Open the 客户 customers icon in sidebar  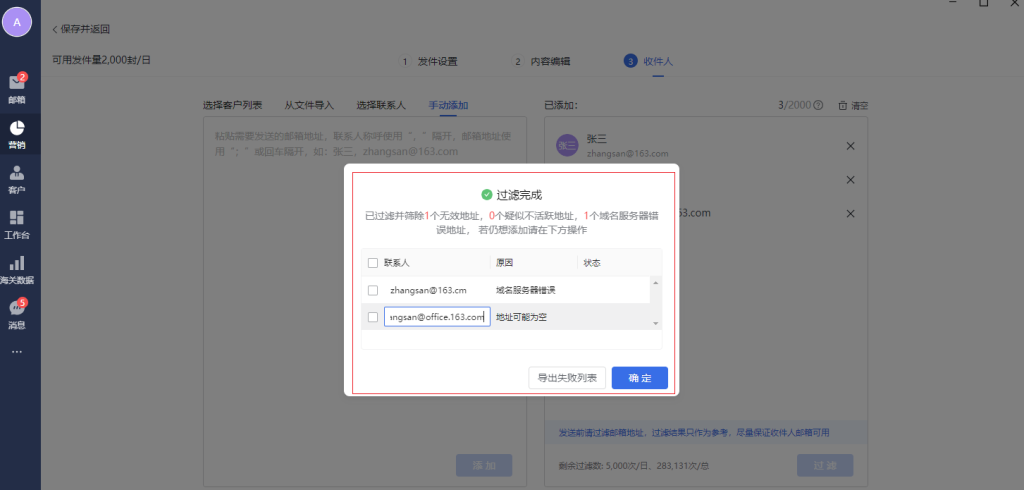coord(17,175)
